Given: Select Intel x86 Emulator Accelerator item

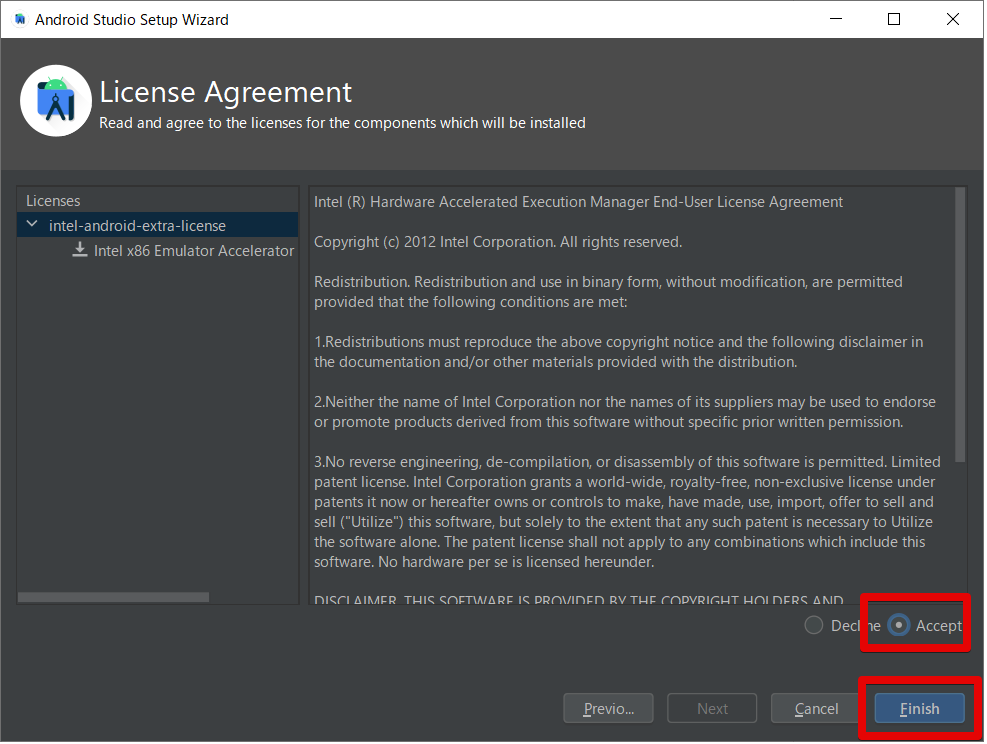Looking at the screenshot, I should click(x=194, y=251).
